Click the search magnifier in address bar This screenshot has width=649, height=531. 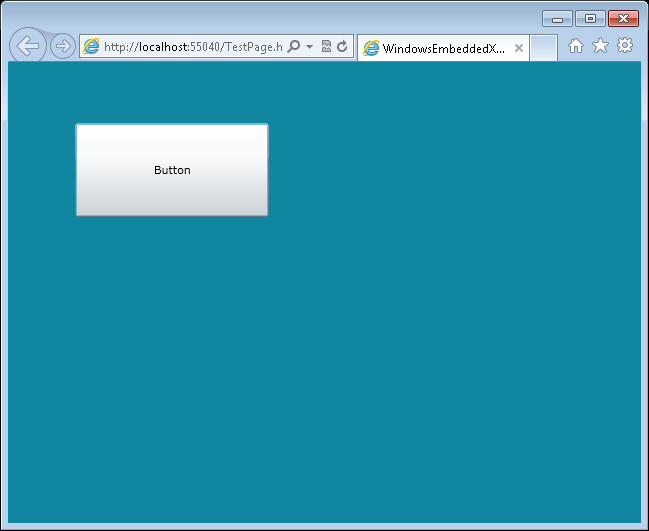coord(293,46)
